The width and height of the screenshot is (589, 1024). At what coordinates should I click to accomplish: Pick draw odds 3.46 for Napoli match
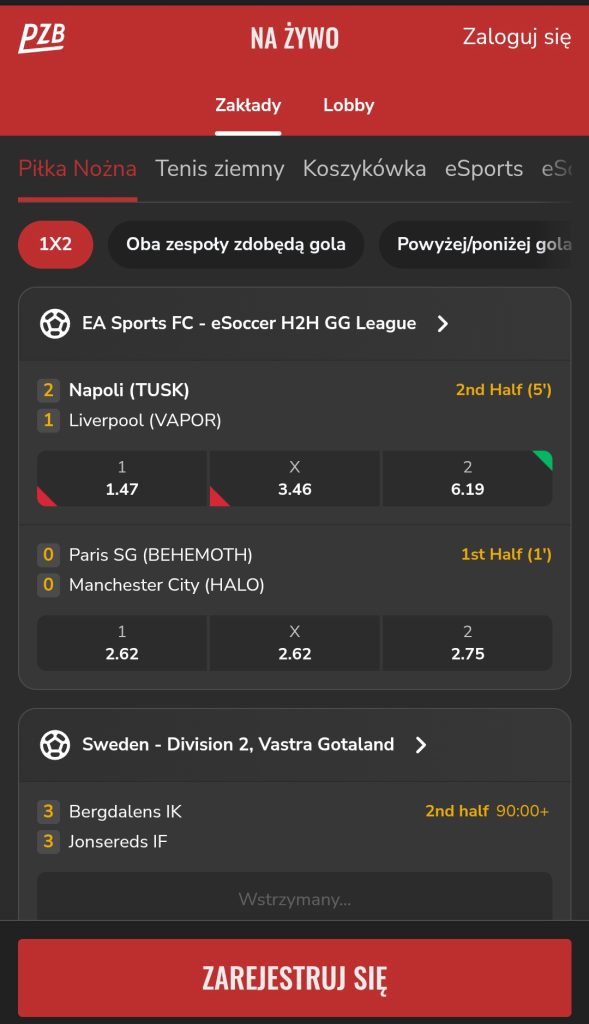(x=294, y=479)
